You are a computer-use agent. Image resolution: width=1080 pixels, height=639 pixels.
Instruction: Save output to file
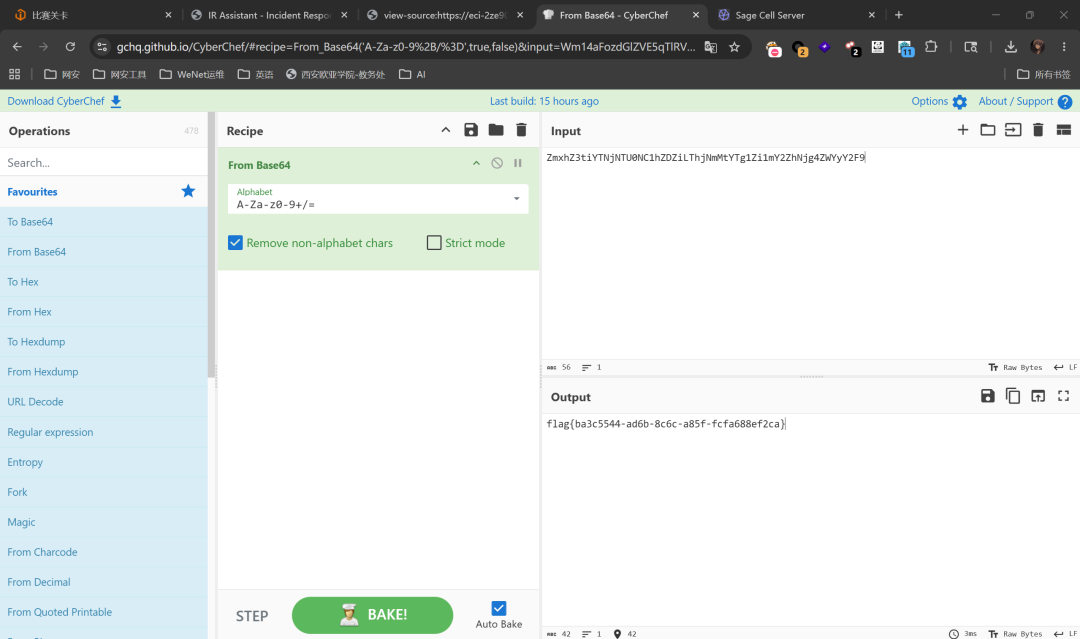pyautogui.click(x=988, y=396)
